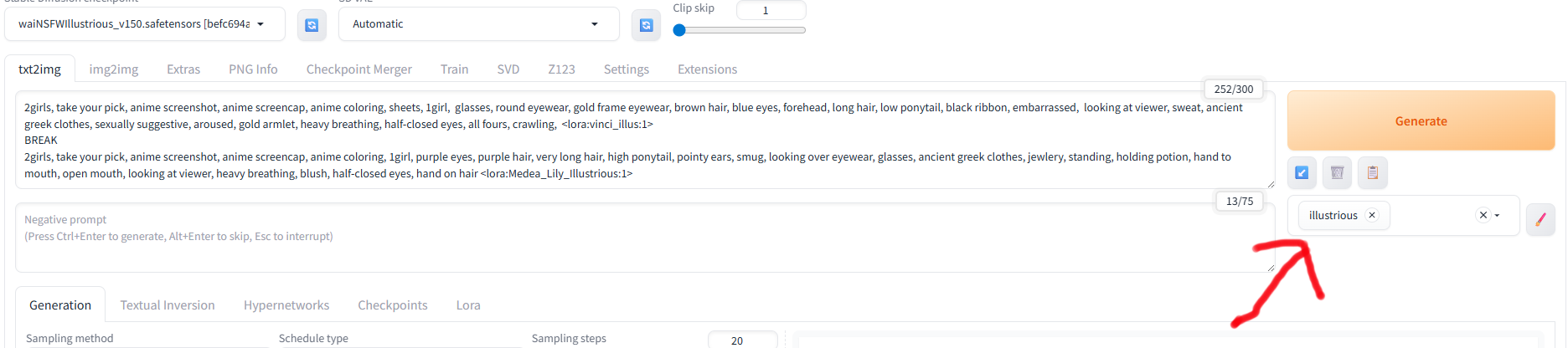The height and width of the screenshot is (348, 1568).
Task: Remove the illustrious style tag
Action: point(1372,215)
